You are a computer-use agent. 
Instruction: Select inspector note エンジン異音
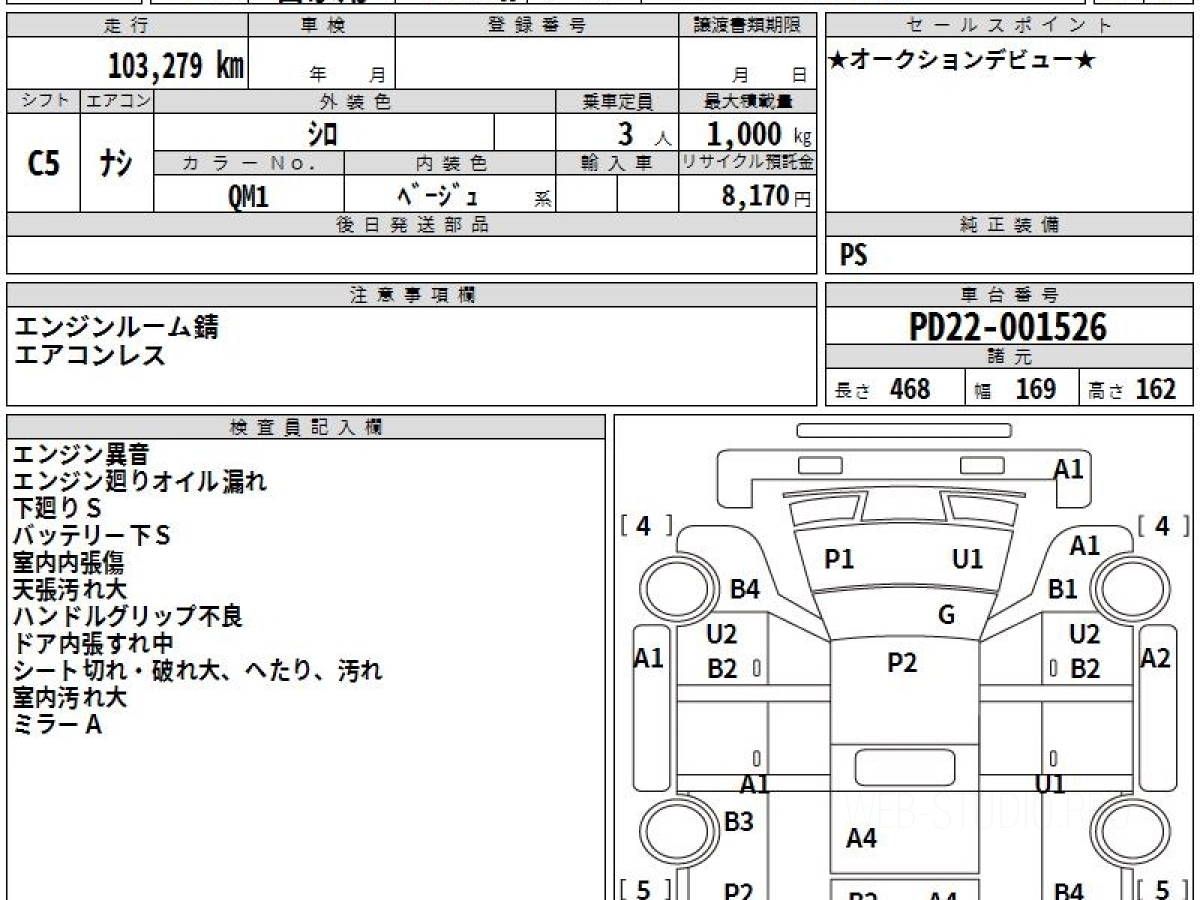pos(80,455)
